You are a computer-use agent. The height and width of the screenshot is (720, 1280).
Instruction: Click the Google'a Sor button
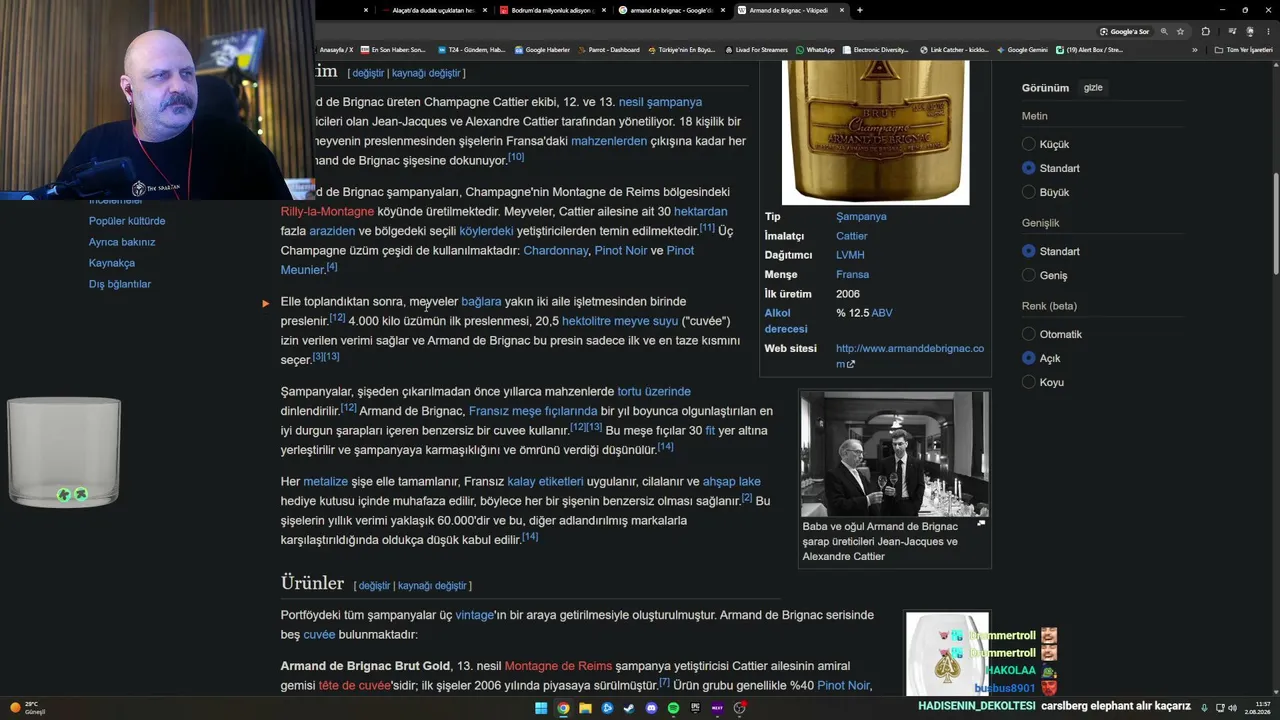(x=1125, y=31)
